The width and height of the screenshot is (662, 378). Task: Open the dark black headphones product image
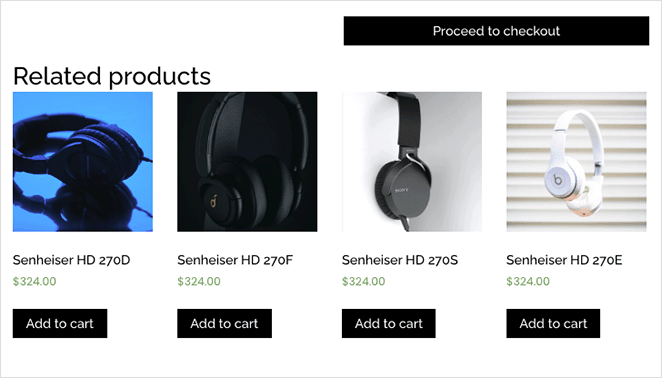point(247,162)
